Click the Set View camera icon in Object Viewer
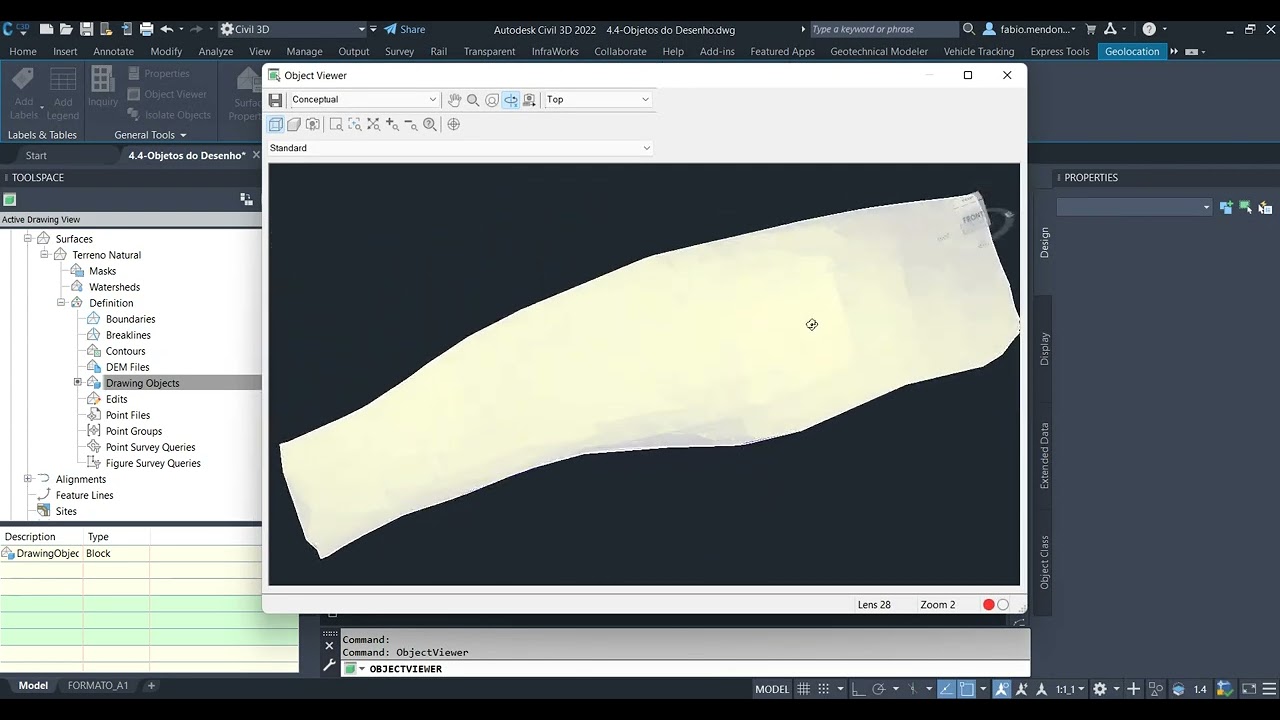Viewport: 1280px width, 720px height. click(529, 100)
